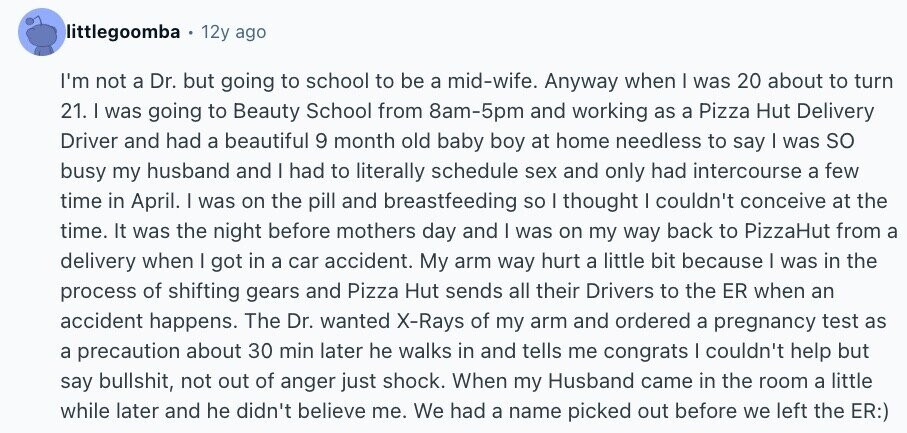This screenshot has width=907, height=433.
Task: Open the littlegoomba username profile link
Action: [123, 32]
